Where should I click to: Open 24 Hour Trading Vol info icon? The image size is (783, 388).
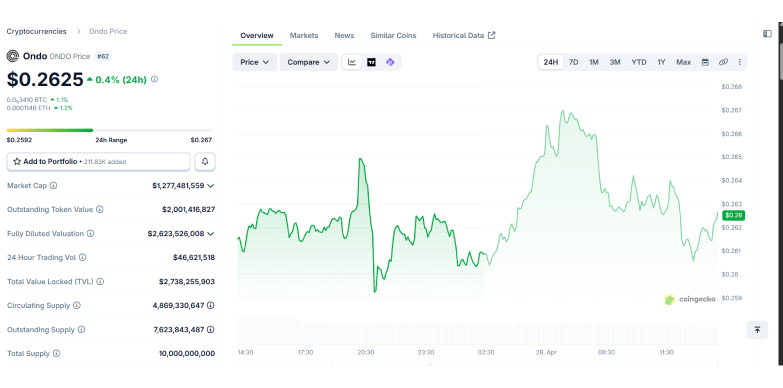82,257
